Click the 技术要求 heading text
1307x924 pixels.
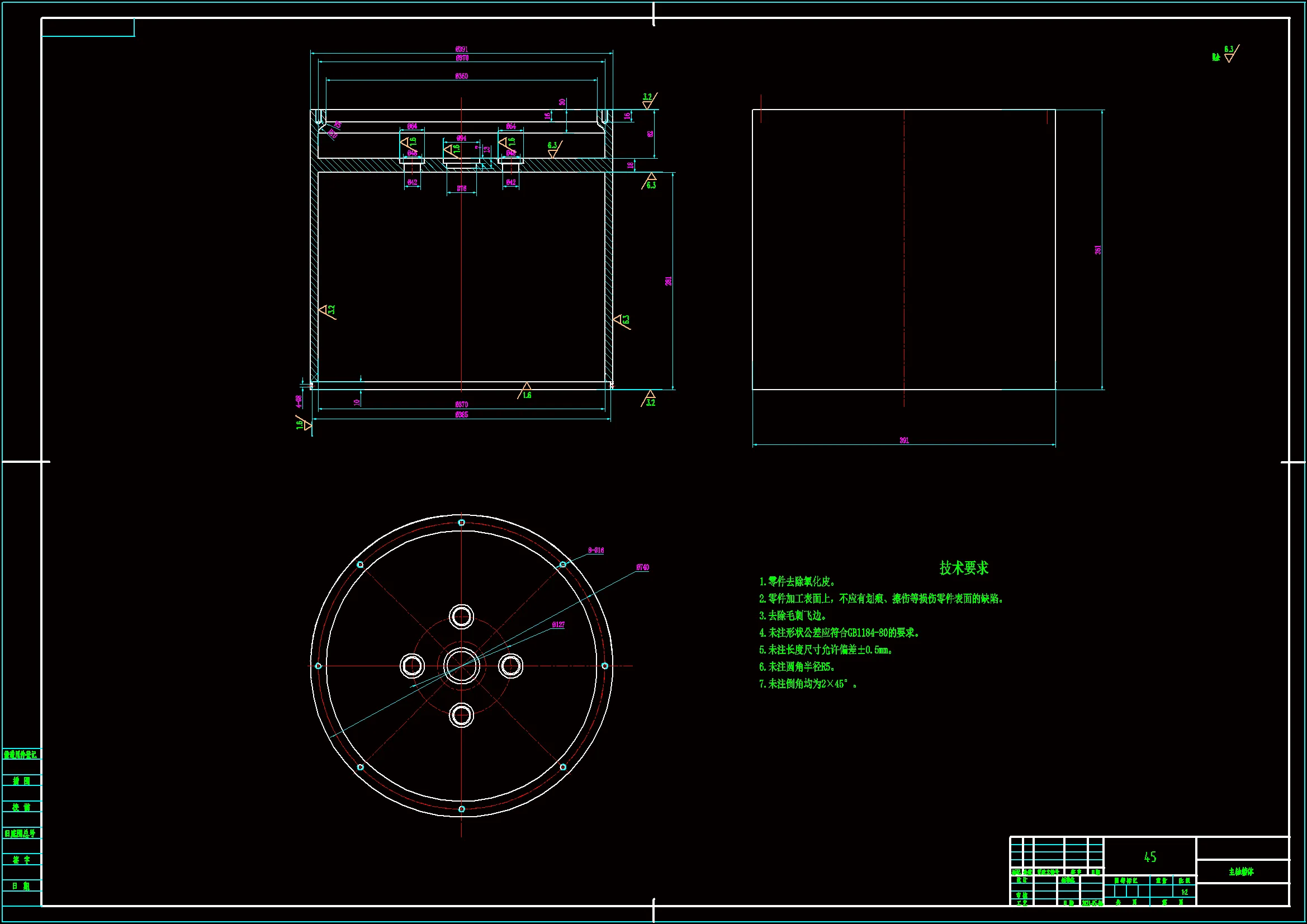964,567
